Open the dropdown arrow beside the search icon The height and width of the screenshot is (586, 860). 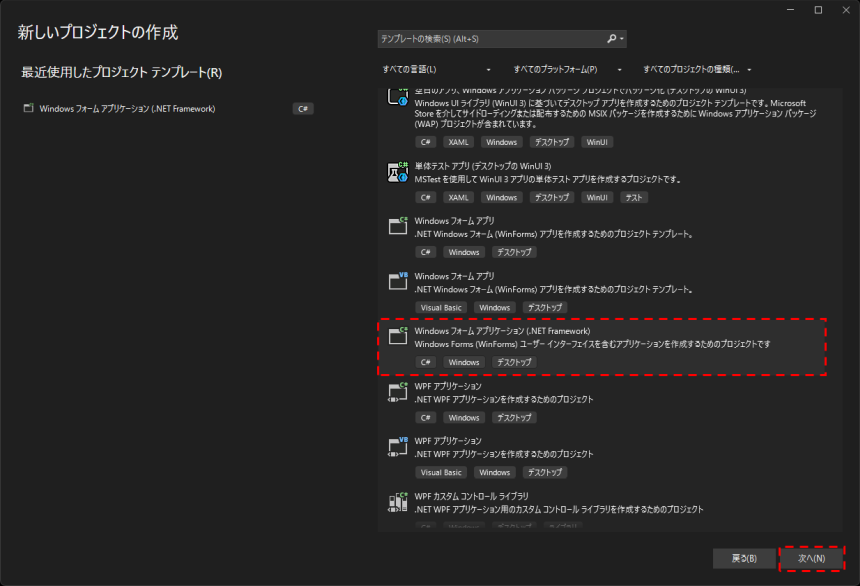coord(623,39)
